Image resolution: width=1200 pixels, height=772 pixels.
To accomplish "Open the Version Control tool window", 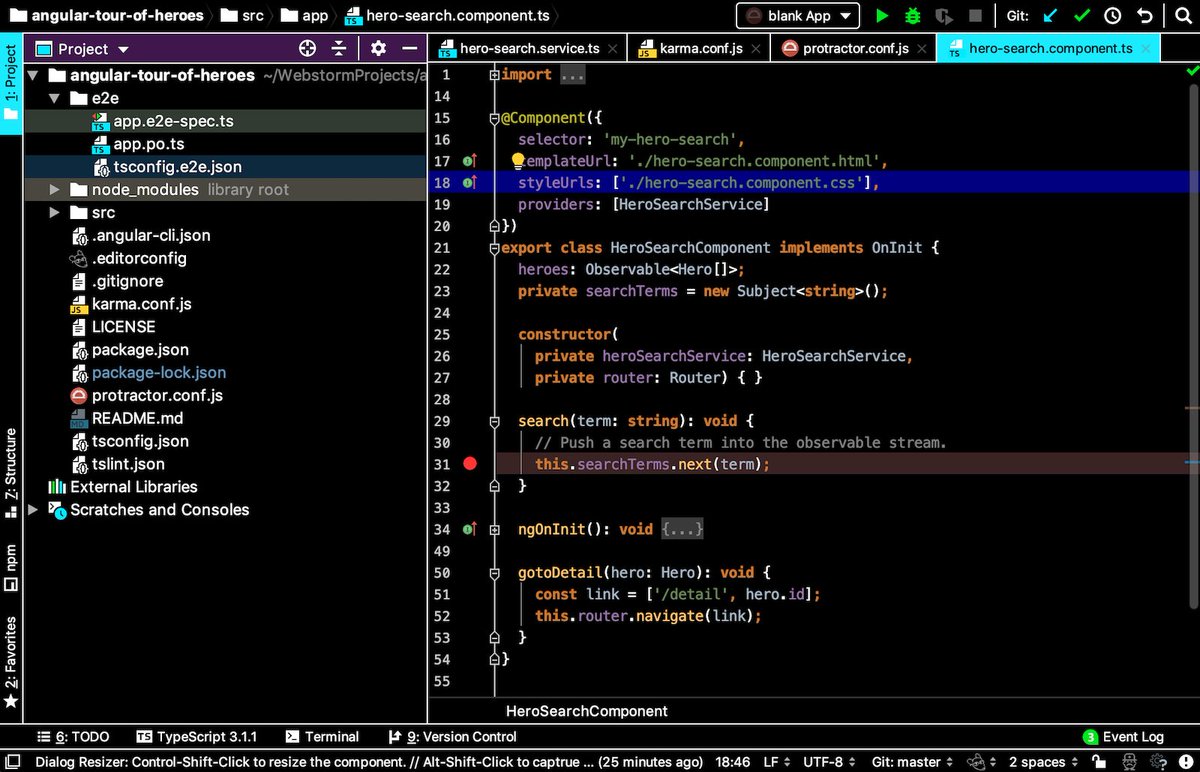I will tap(452, 737).
